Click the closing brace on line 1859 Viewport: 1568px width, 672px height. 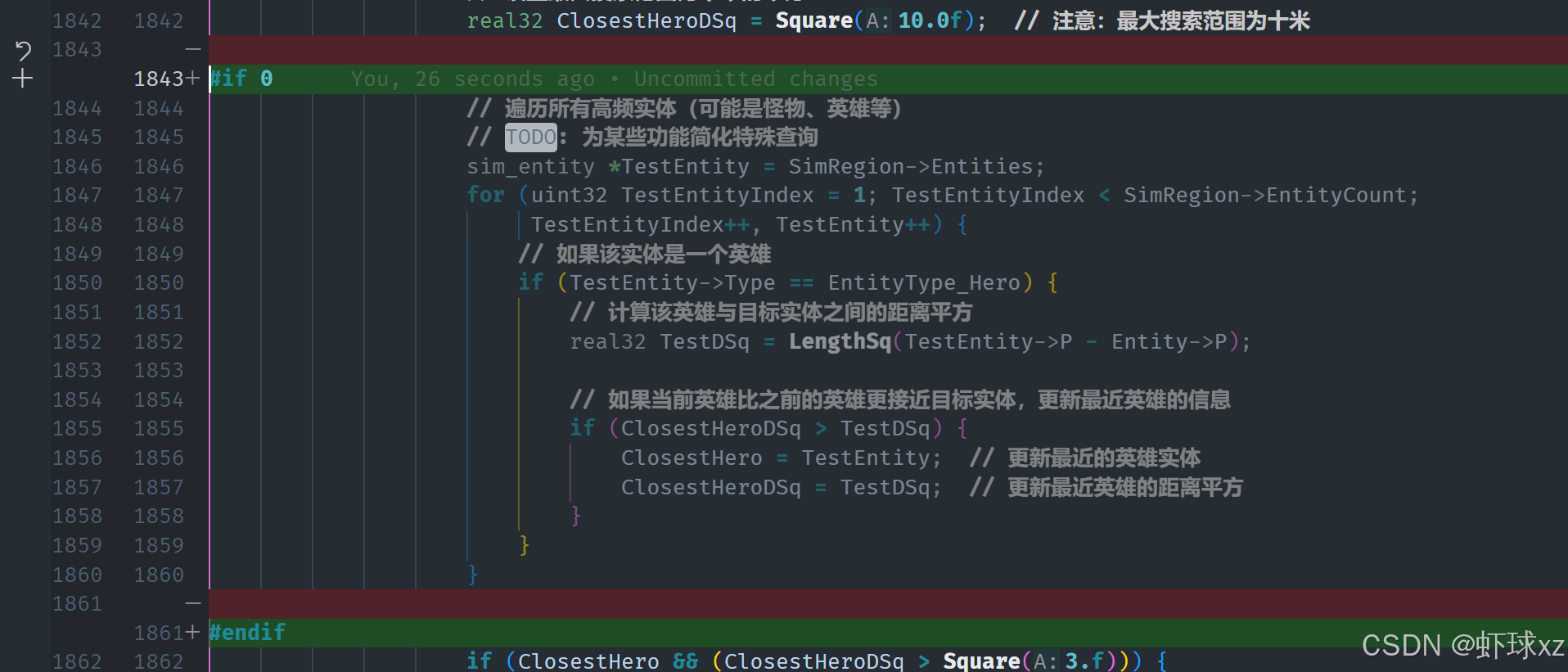pyautogui.click(x=525, y=546)
